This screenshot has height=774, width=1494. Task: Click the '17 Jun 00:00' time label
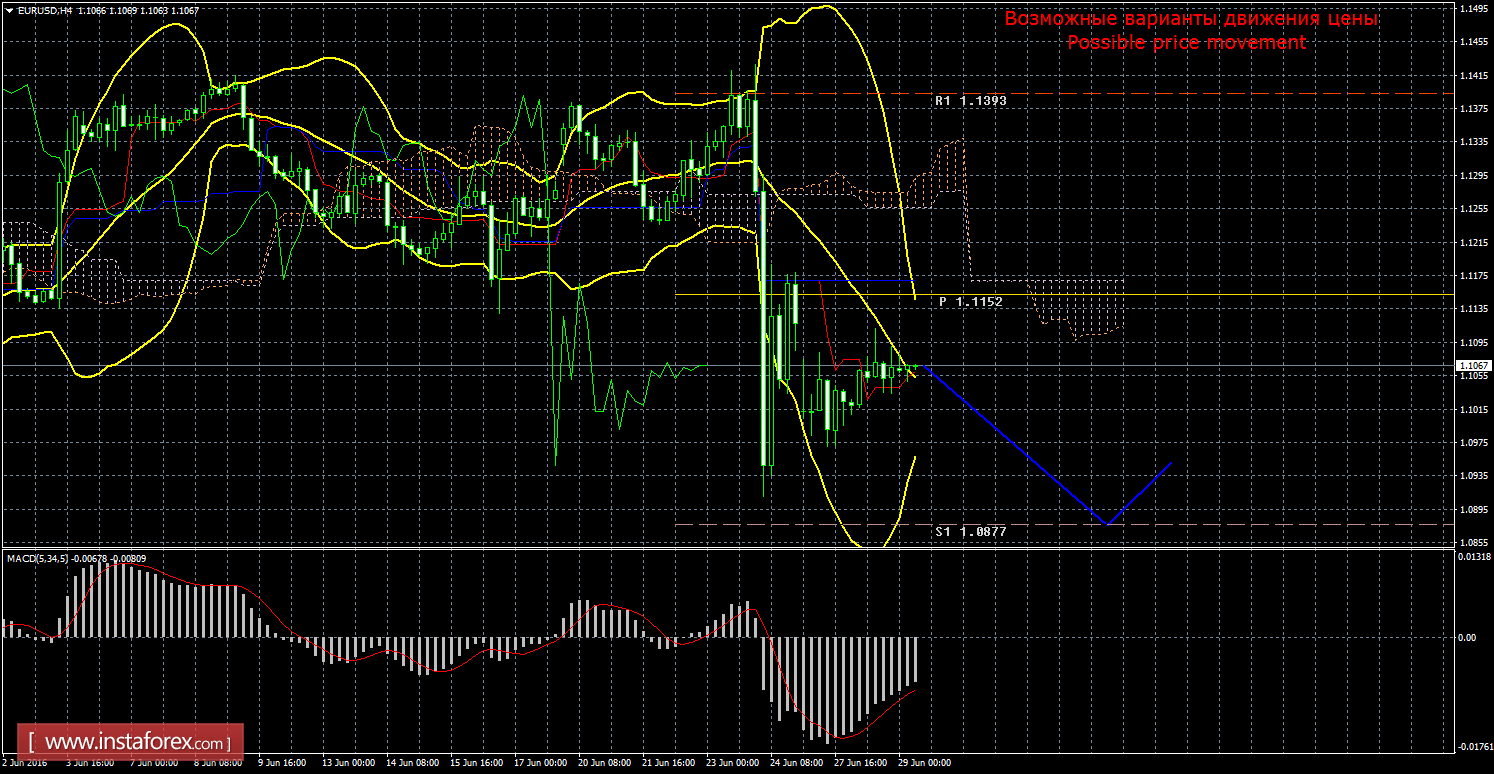(x=541, y=762)
